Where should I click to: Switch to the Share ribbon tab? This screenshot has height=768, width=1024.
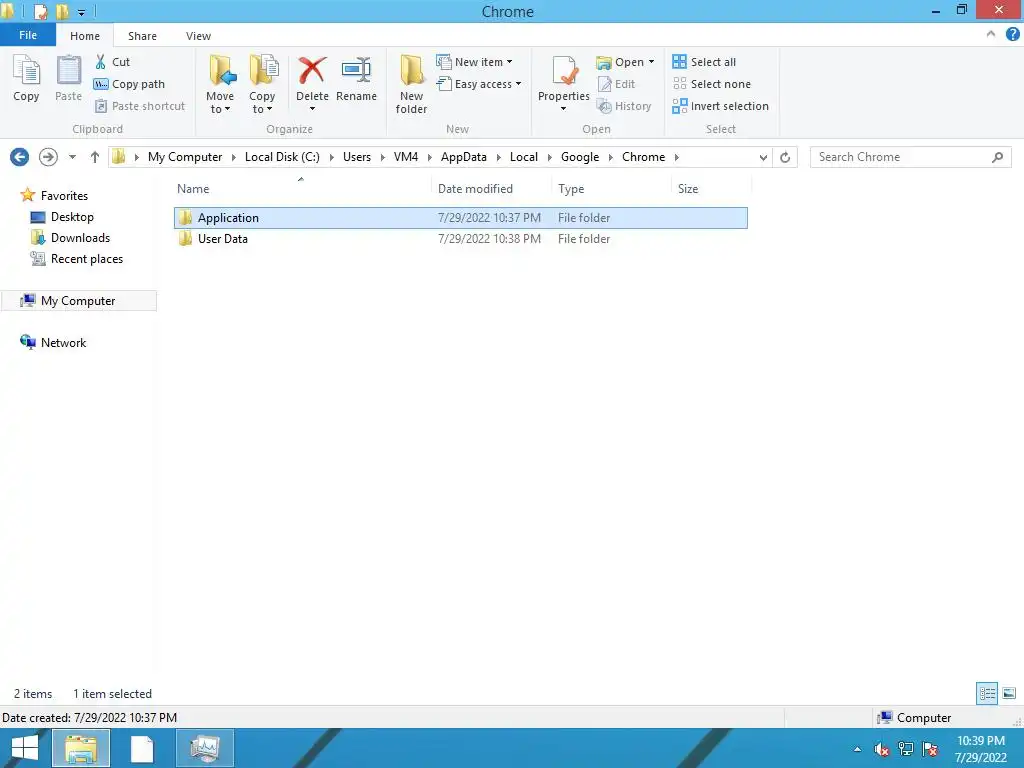[x=142, y=36]
